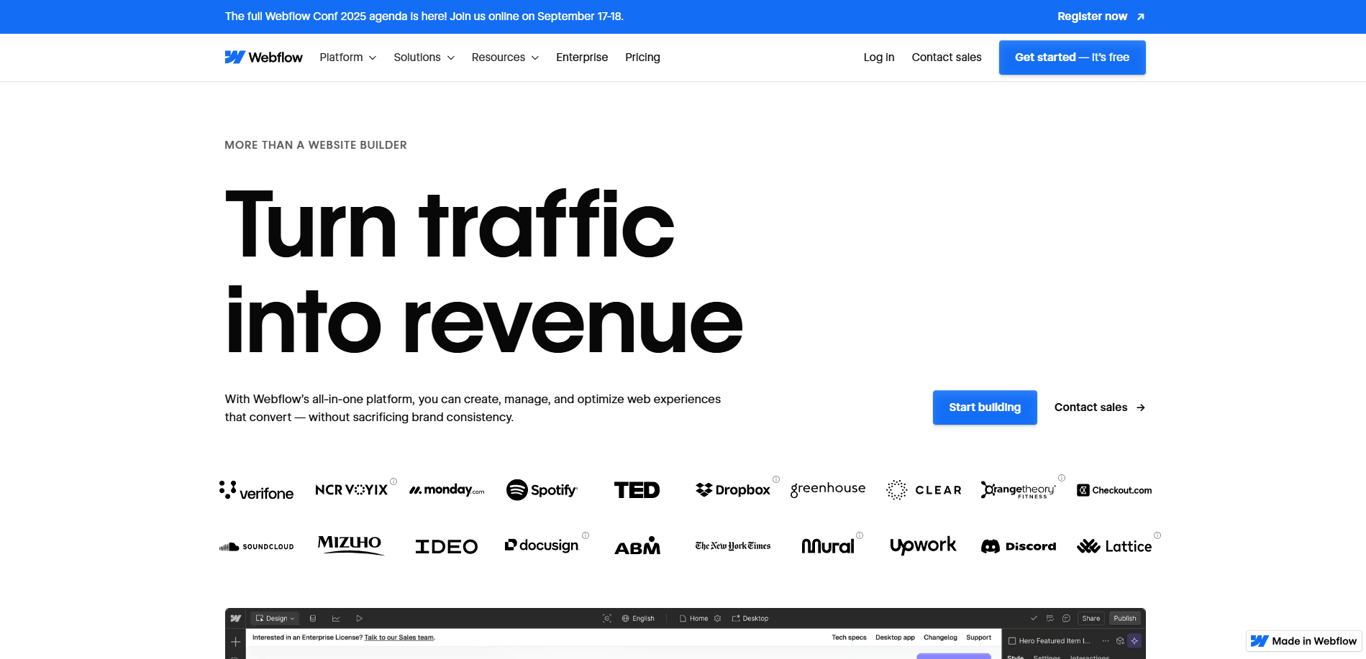1366x659 pixels.
Task: Click the Start building button
Action: coord(985,407)
